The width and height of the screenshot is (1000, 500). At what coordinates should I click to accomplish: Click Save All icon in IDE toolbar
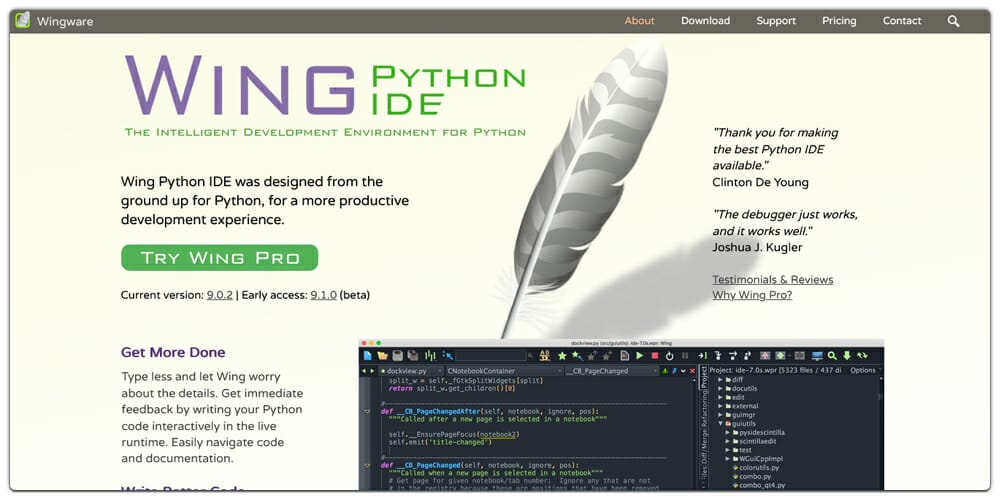[x=413, y=356]
